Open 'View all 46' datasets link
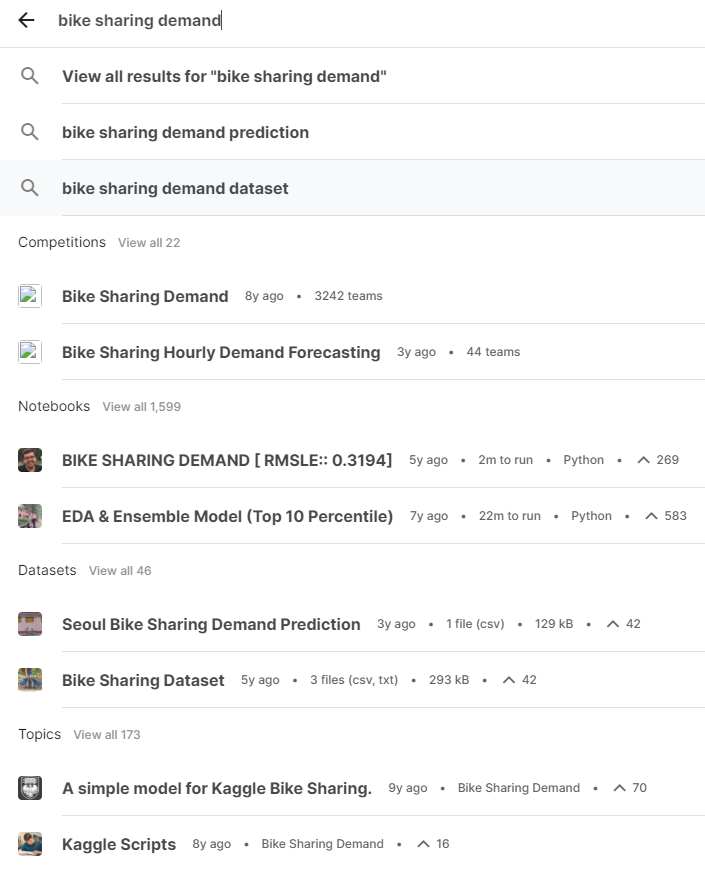705x869 pixels. click(120, 571)
